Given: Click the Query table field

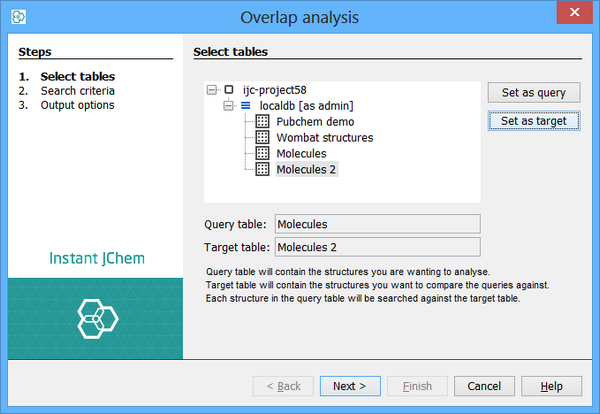Looking at the screenshot, I should [x=377, y=224].
